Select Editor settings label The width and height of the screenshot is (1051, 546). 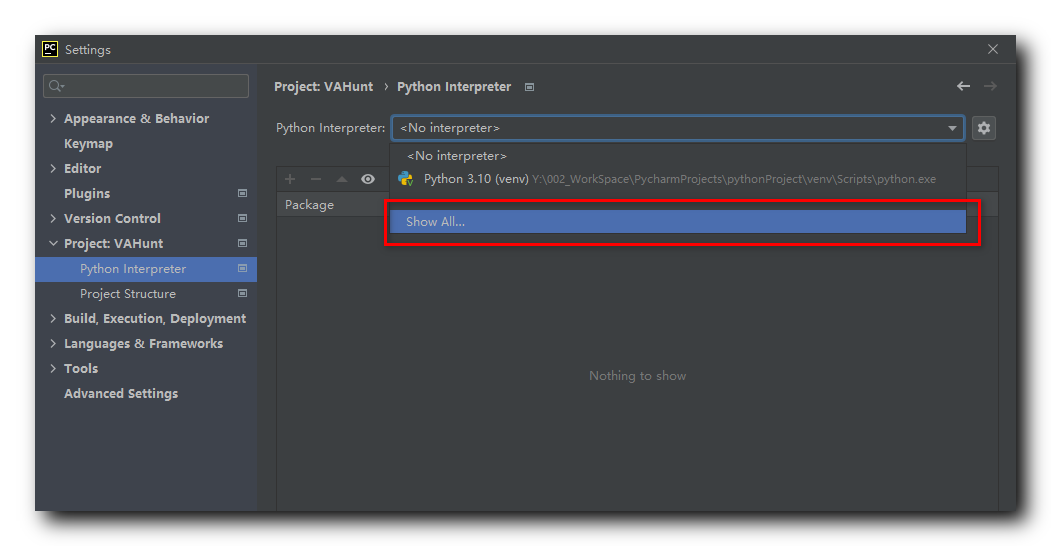pyautogui.click(x=82, y=168)
